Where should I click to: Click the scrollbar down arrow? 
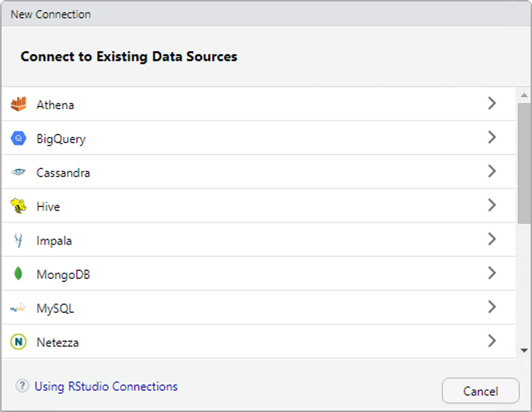(x=524, y=351)
